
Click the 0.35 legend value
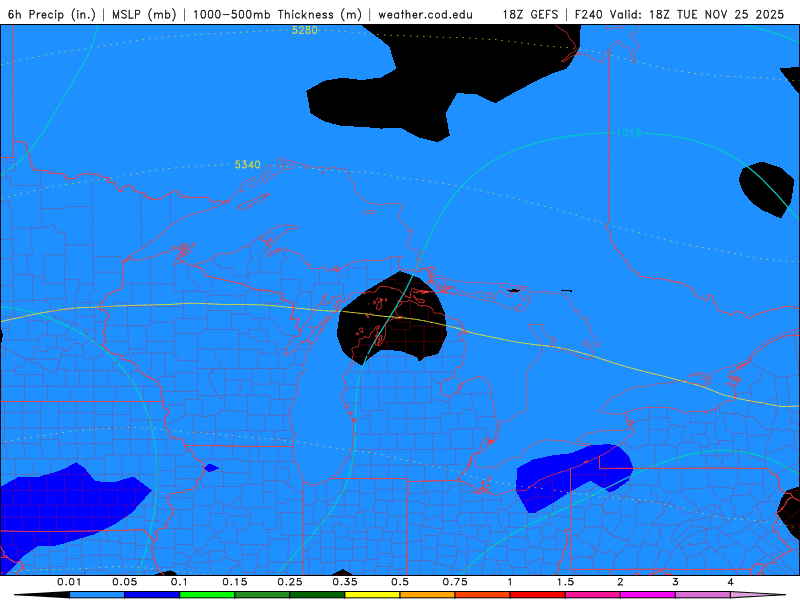pos(345,582)
